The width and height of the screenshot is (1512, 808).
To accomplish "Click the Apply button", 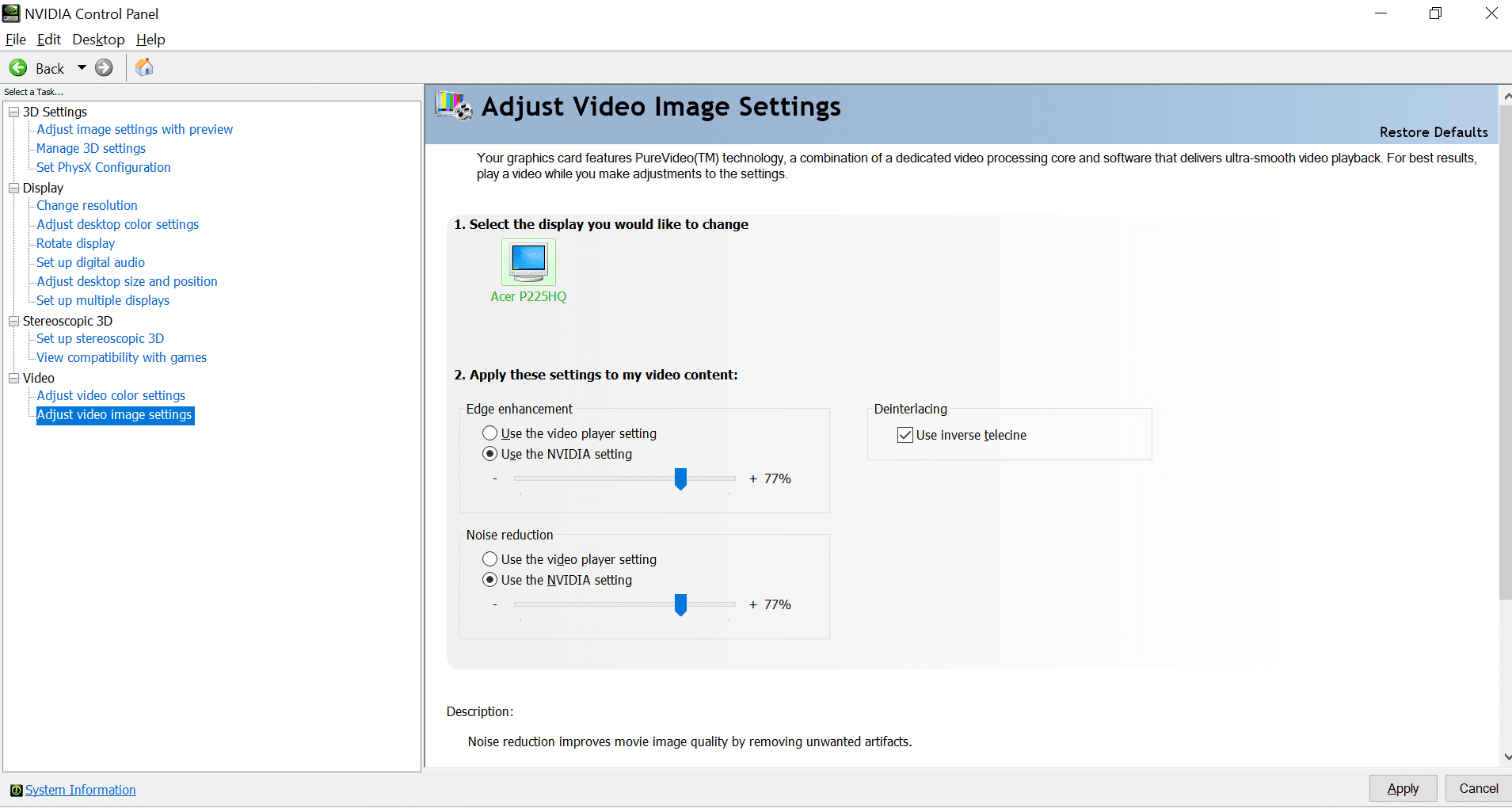I will [1403, 789].
